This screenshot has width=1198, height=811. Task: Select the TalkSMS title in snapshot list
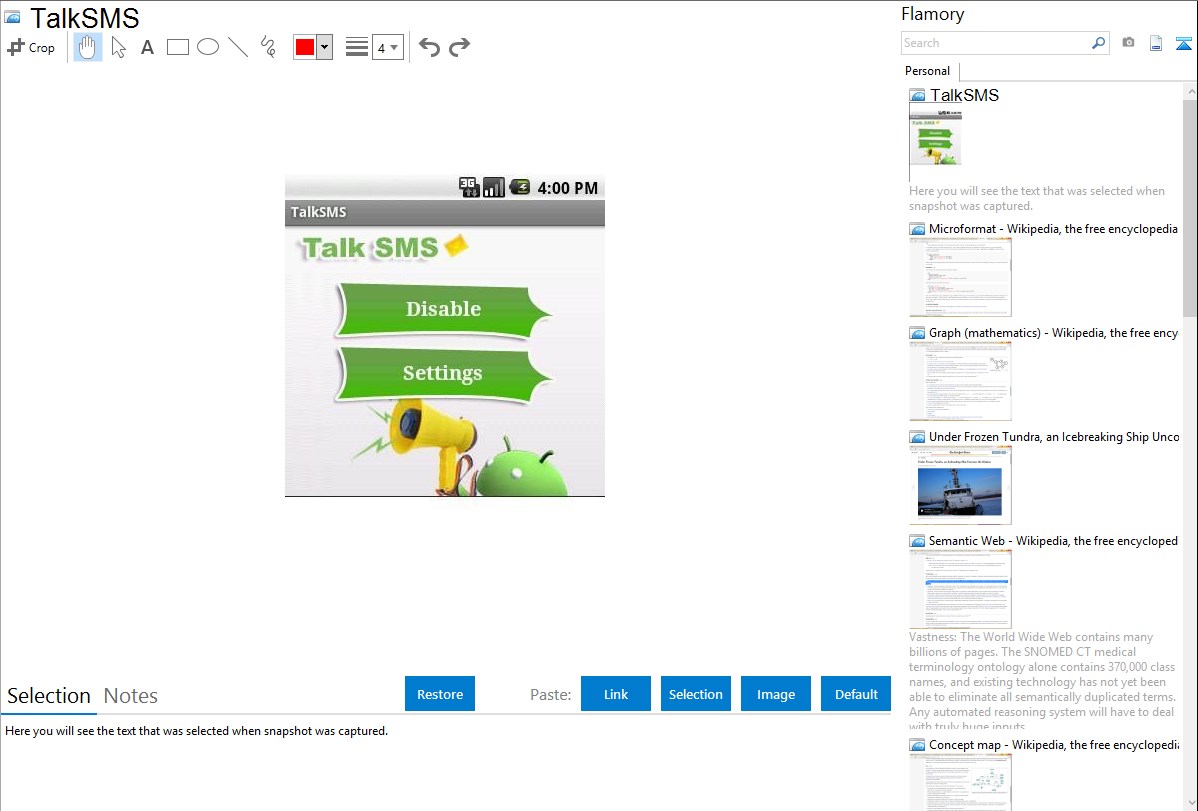pos(964,95)
